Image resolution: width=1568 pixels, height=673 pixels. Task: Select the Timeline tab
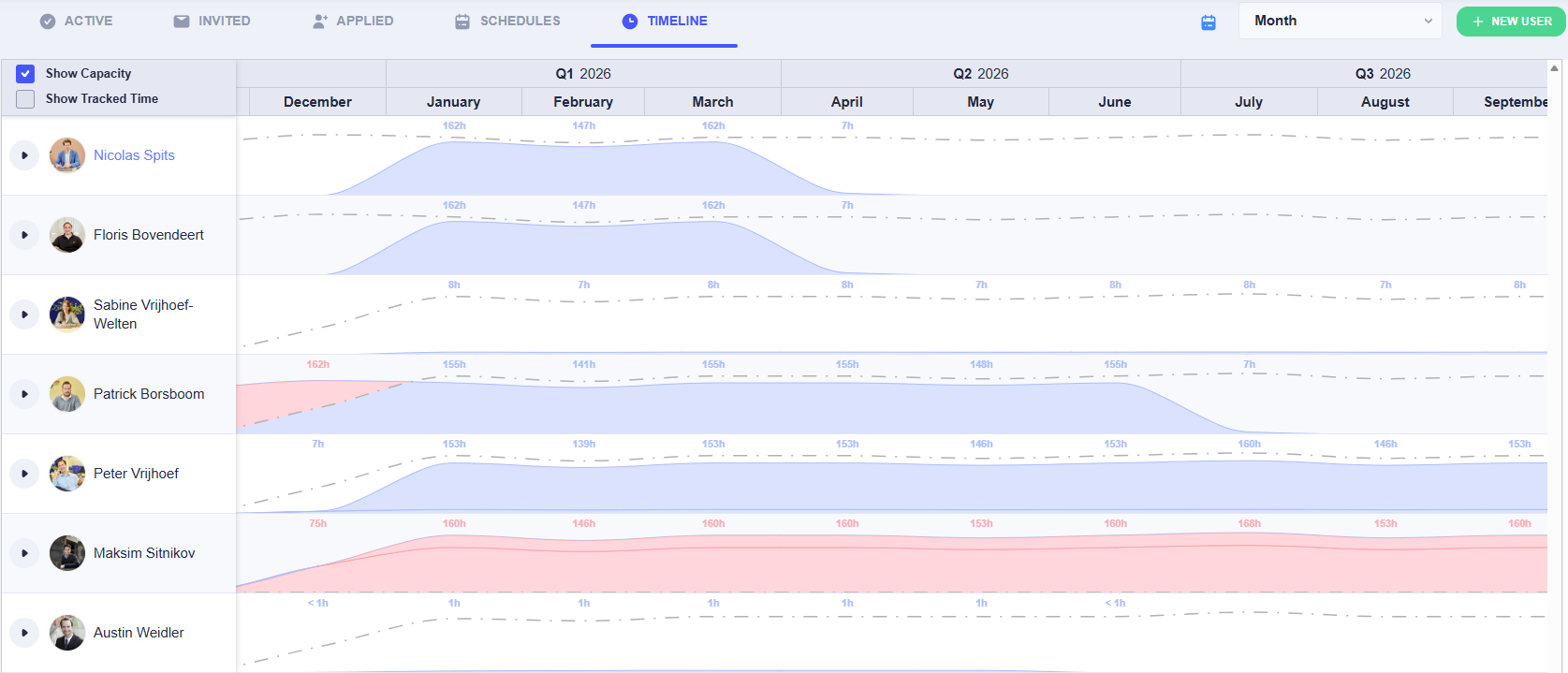[x=665, y=21]
